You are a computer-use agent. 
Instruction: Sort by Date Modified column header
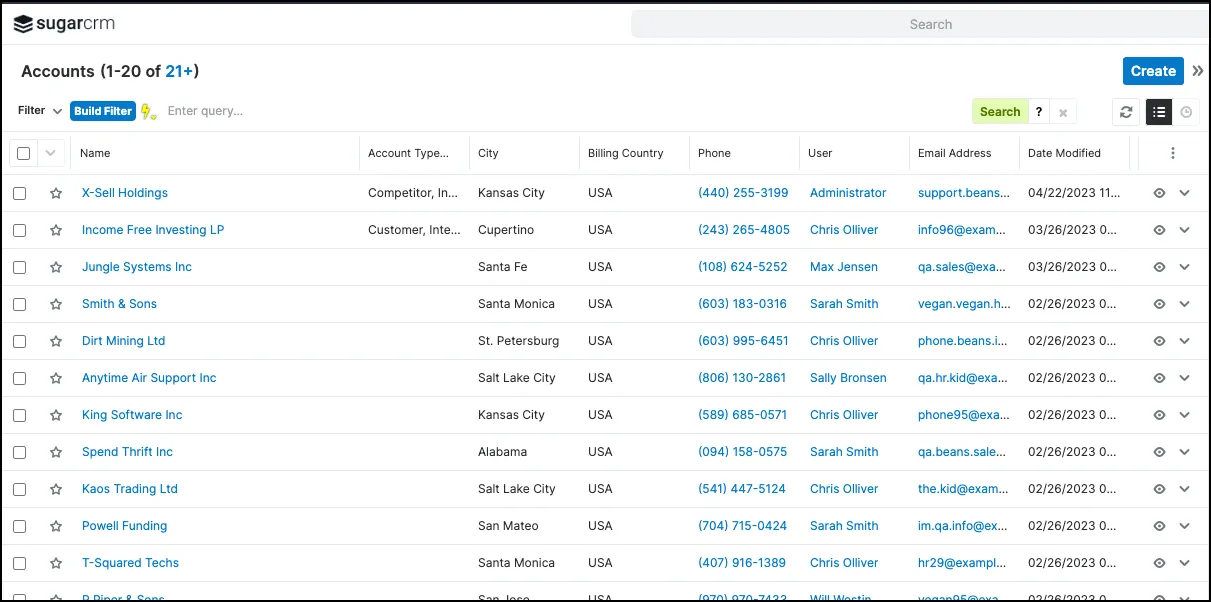click(x=1064, y=153)
